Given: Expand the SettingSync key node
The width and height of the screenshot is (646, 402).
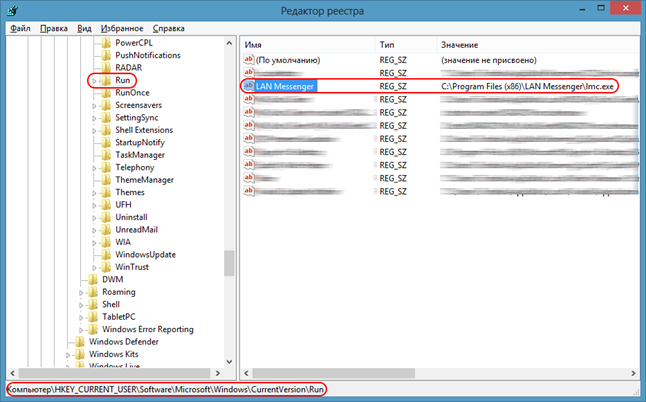Looking at the screenshot, I should pos(94,118).
